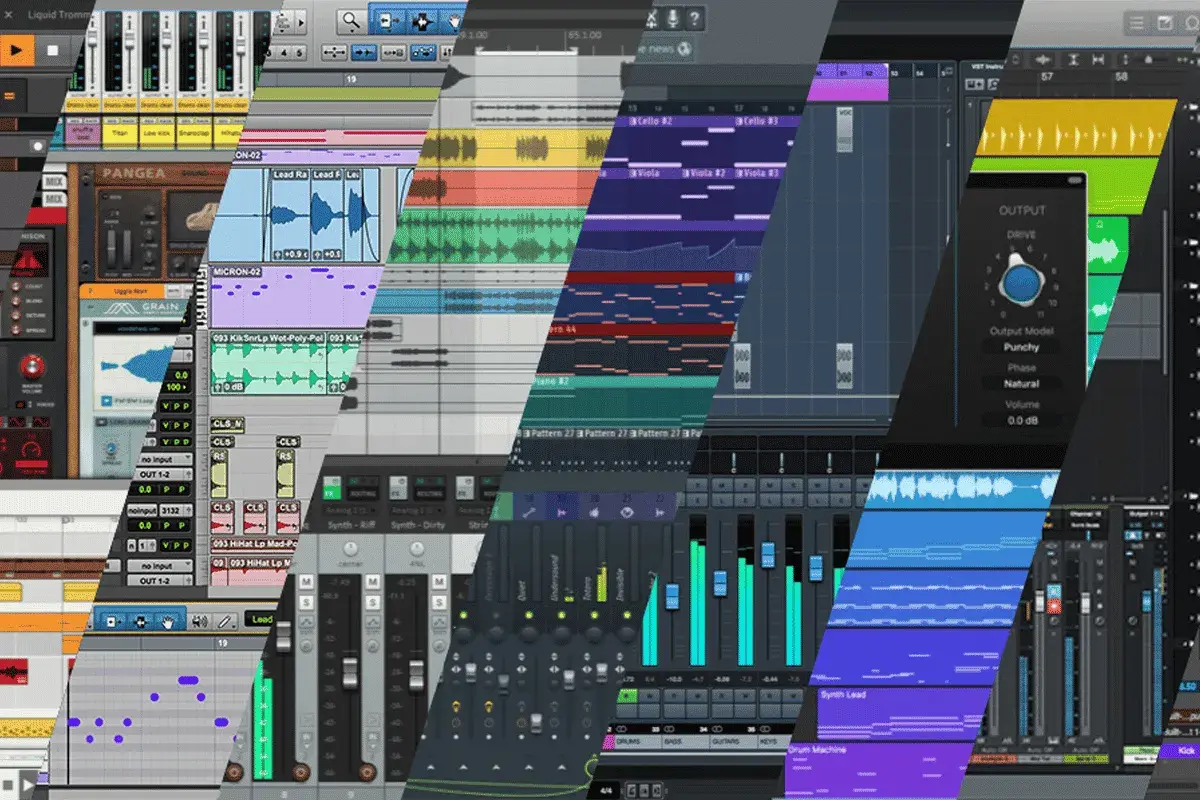This screenshot has height=800, width=1200.
Task: Select the yellow audio region at top right
Action: click(x=1075, y=127)
